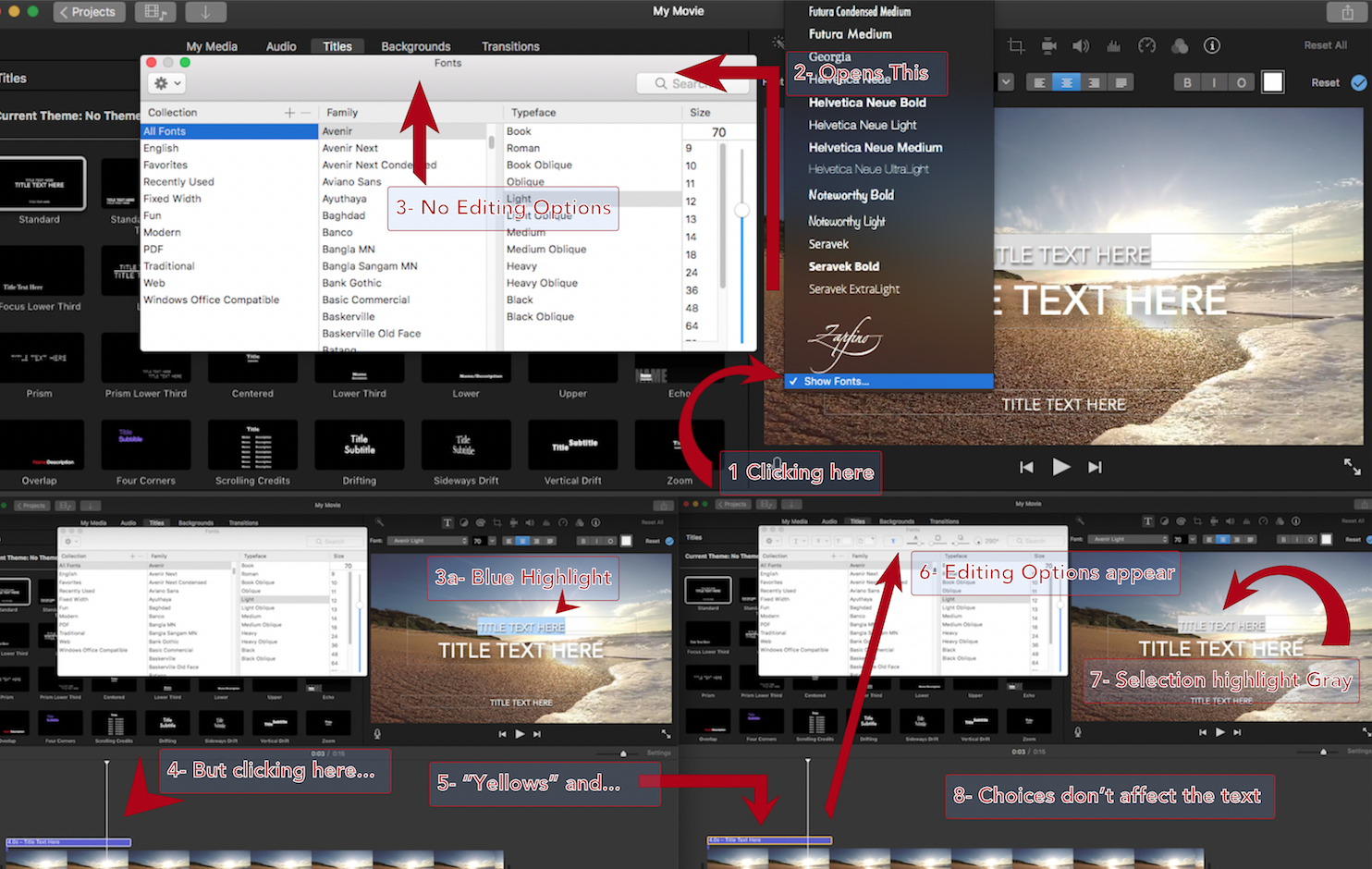Toggle bold formatting with the B button
1372x869 pixels.
[x=1187, y=81]
